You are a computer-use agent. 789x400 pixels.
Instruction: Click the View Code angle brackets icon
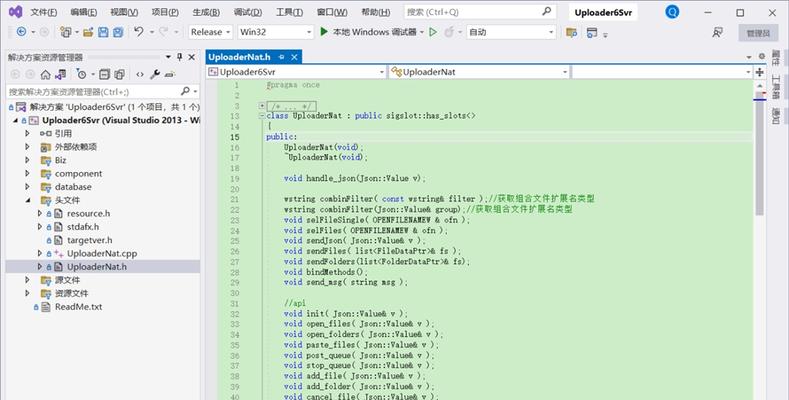click(x=140, y=74)
